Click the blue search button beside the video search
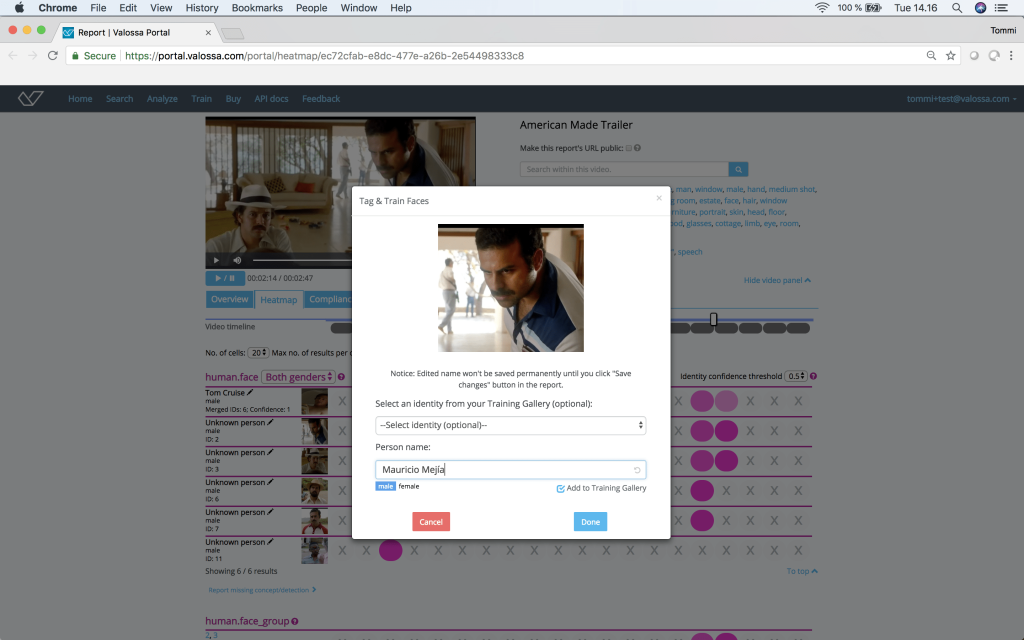 click(x=738, y=169)
